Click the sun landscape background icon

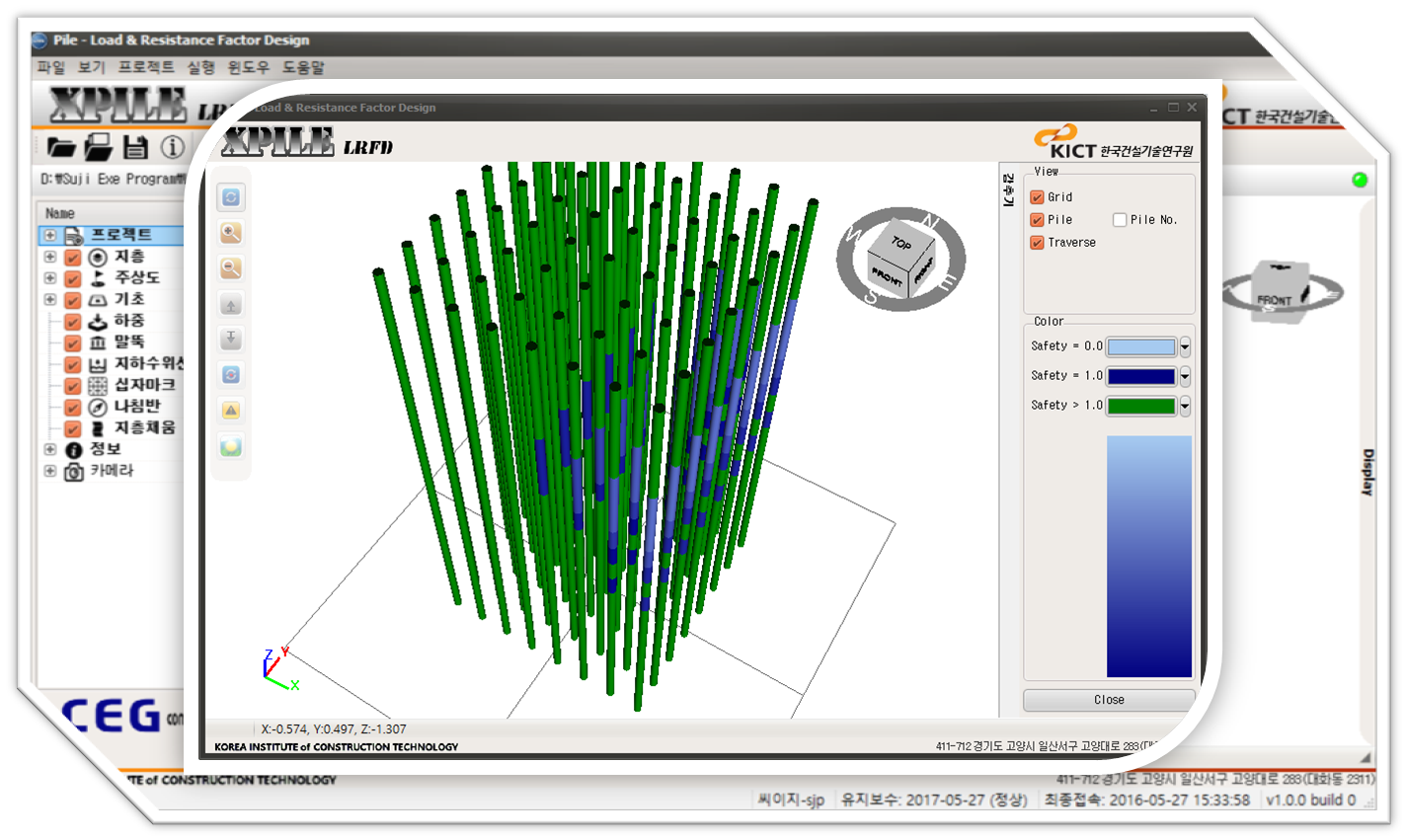231,447
